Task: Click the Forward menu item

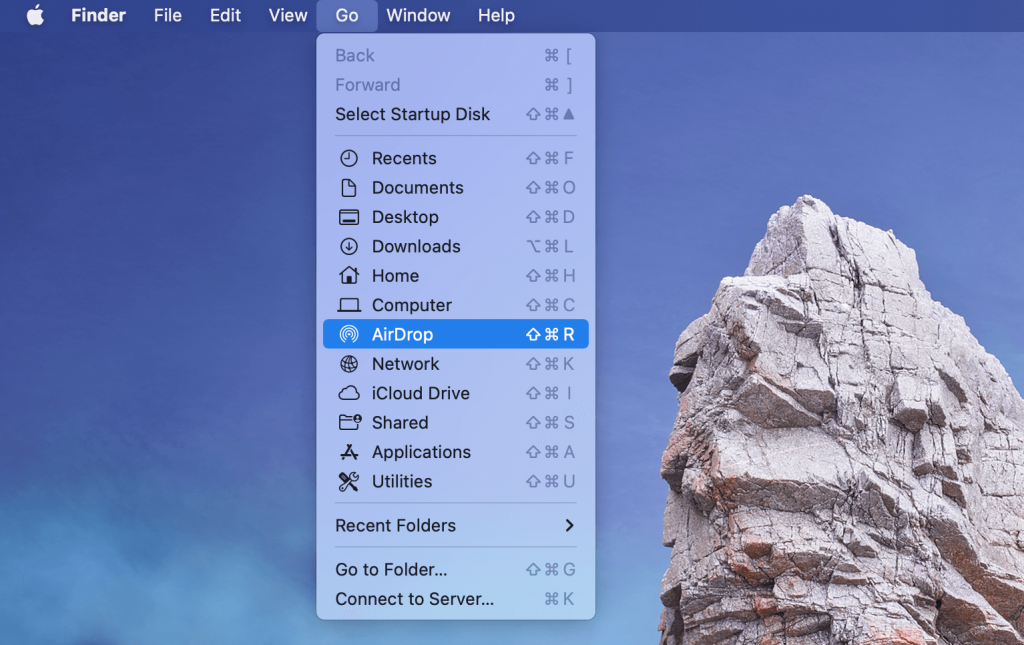Action: coord(456,85)
